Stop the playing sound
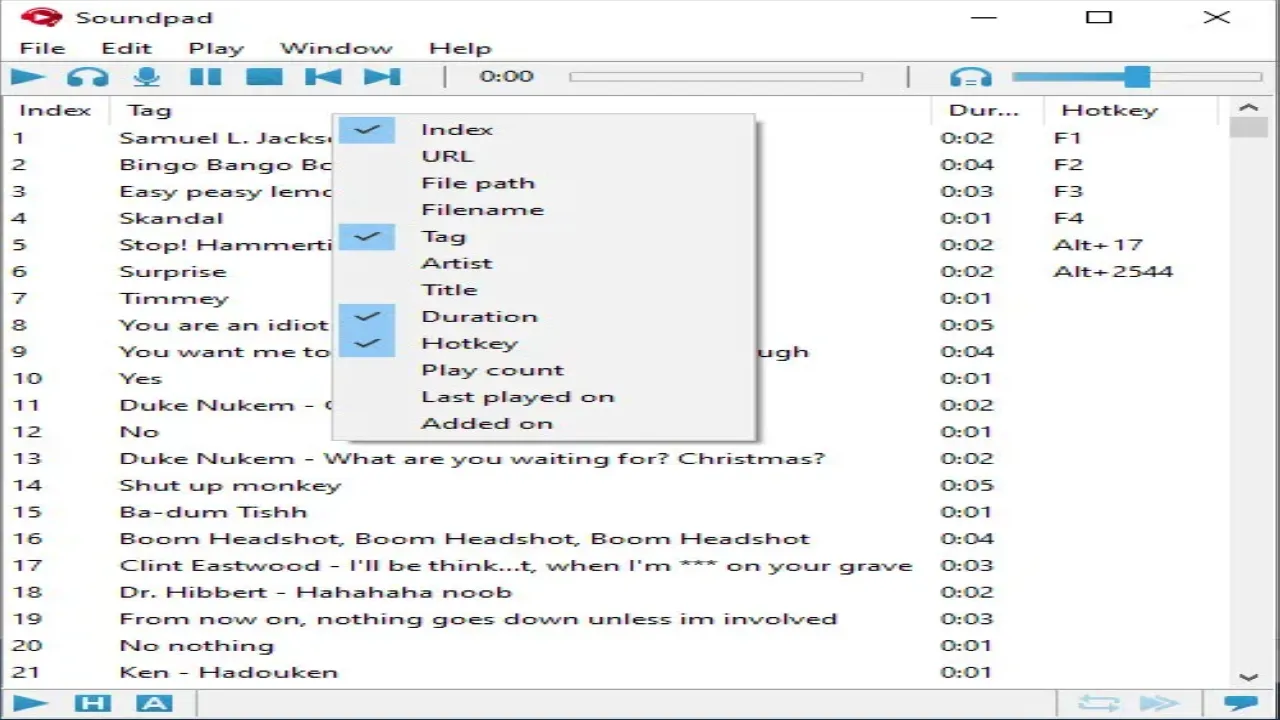1280x720 pixels. 264,76
